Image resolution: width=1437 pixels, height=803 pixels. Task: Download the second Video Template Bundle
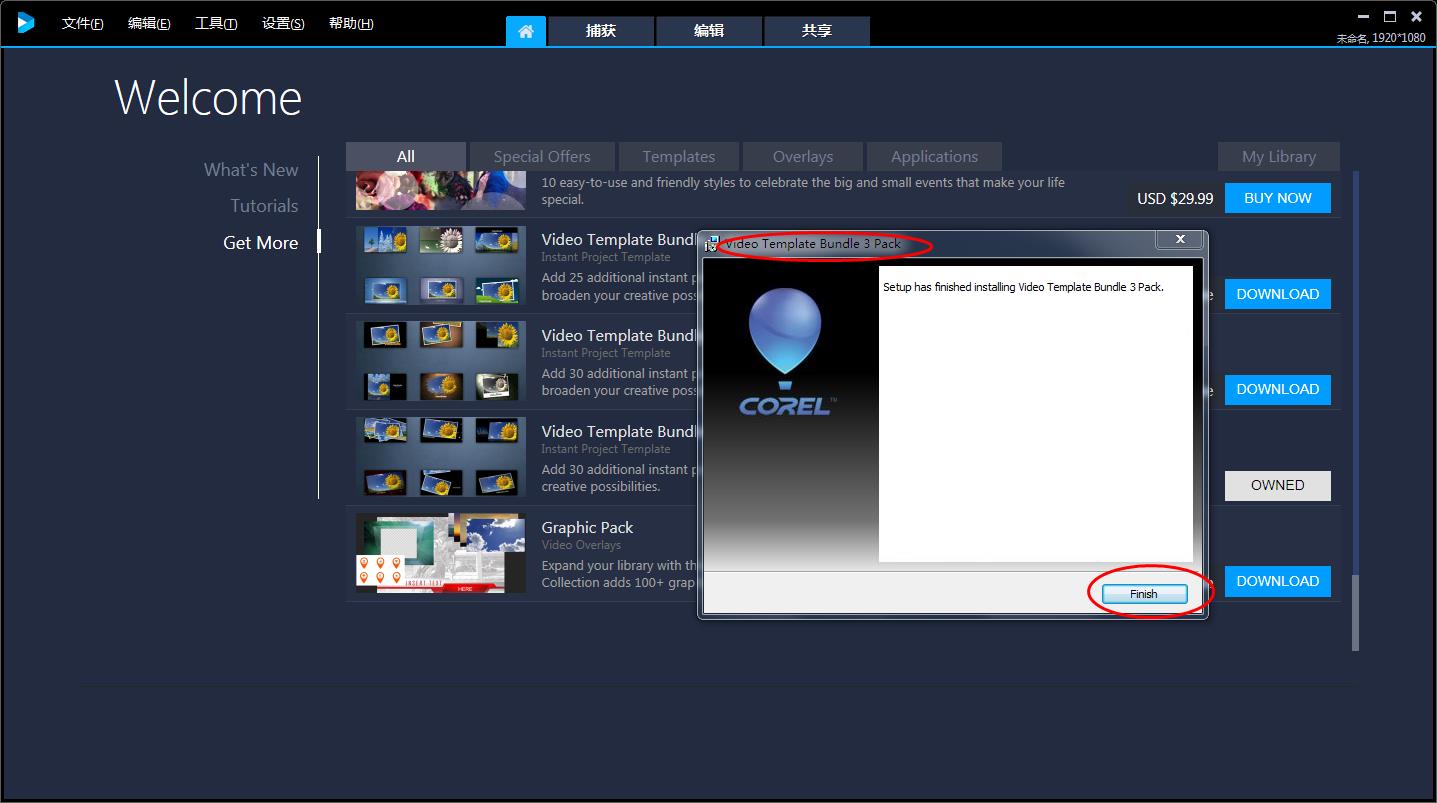1278,389
